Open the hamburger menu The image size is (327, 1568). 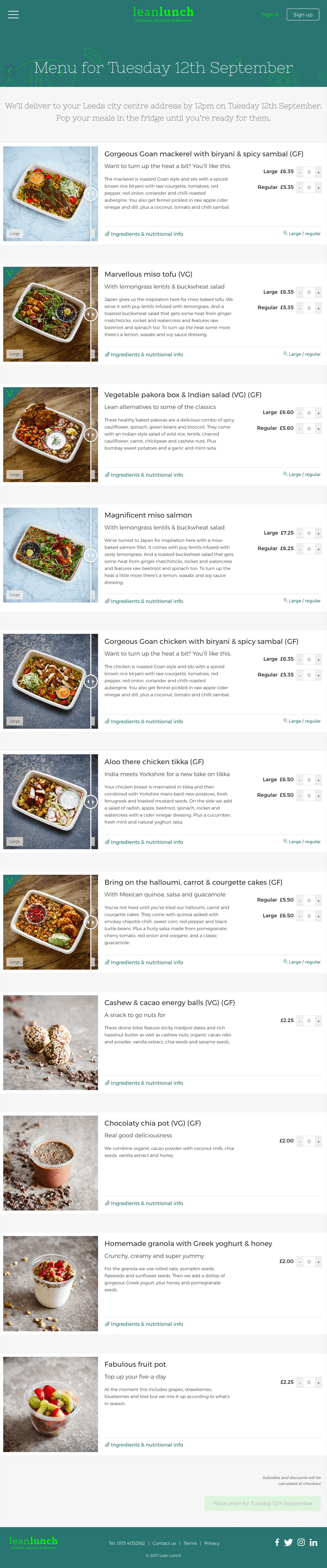coord(13,15)
